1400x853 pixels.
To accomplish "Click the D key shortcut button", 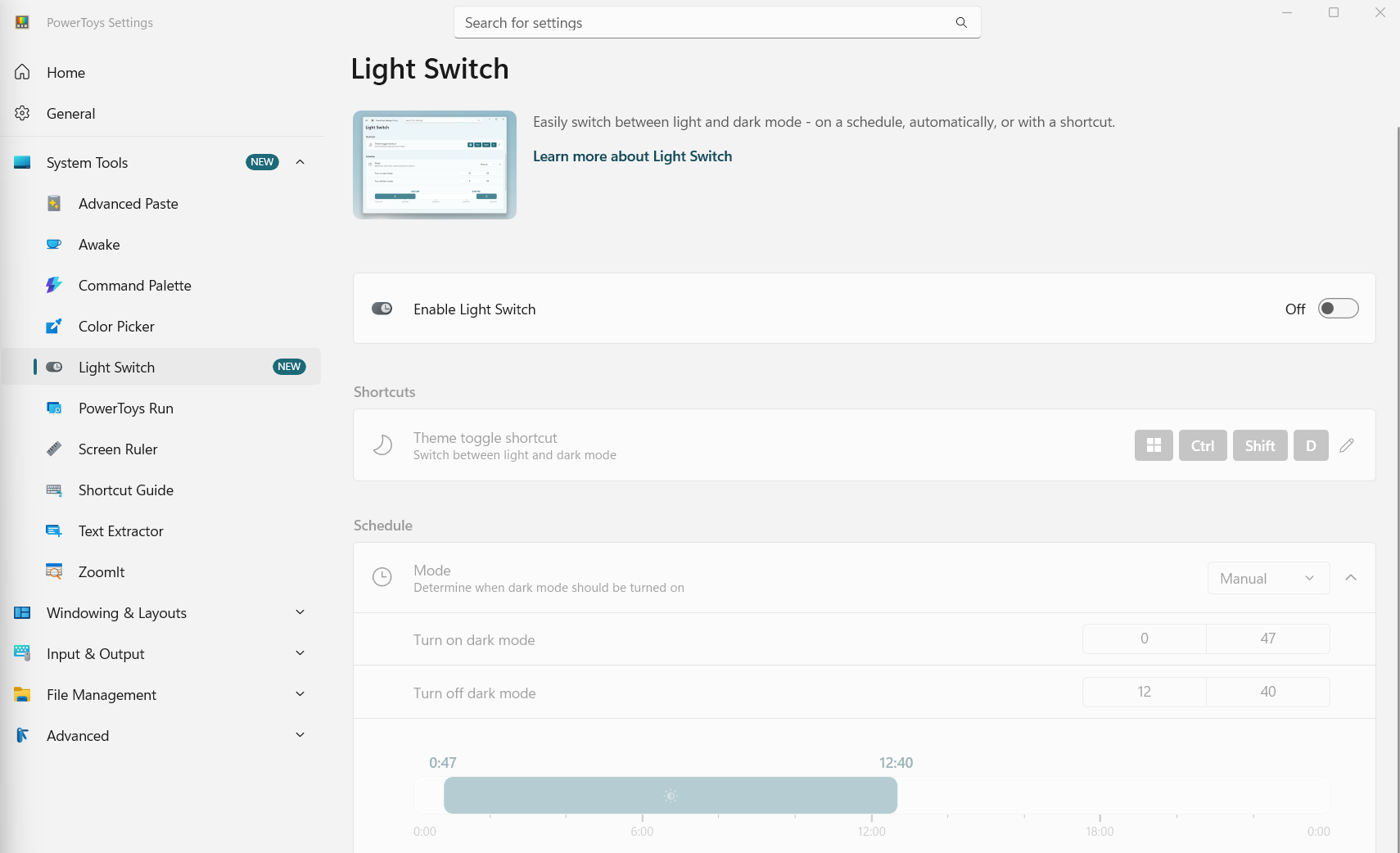I will (1311, 445).
